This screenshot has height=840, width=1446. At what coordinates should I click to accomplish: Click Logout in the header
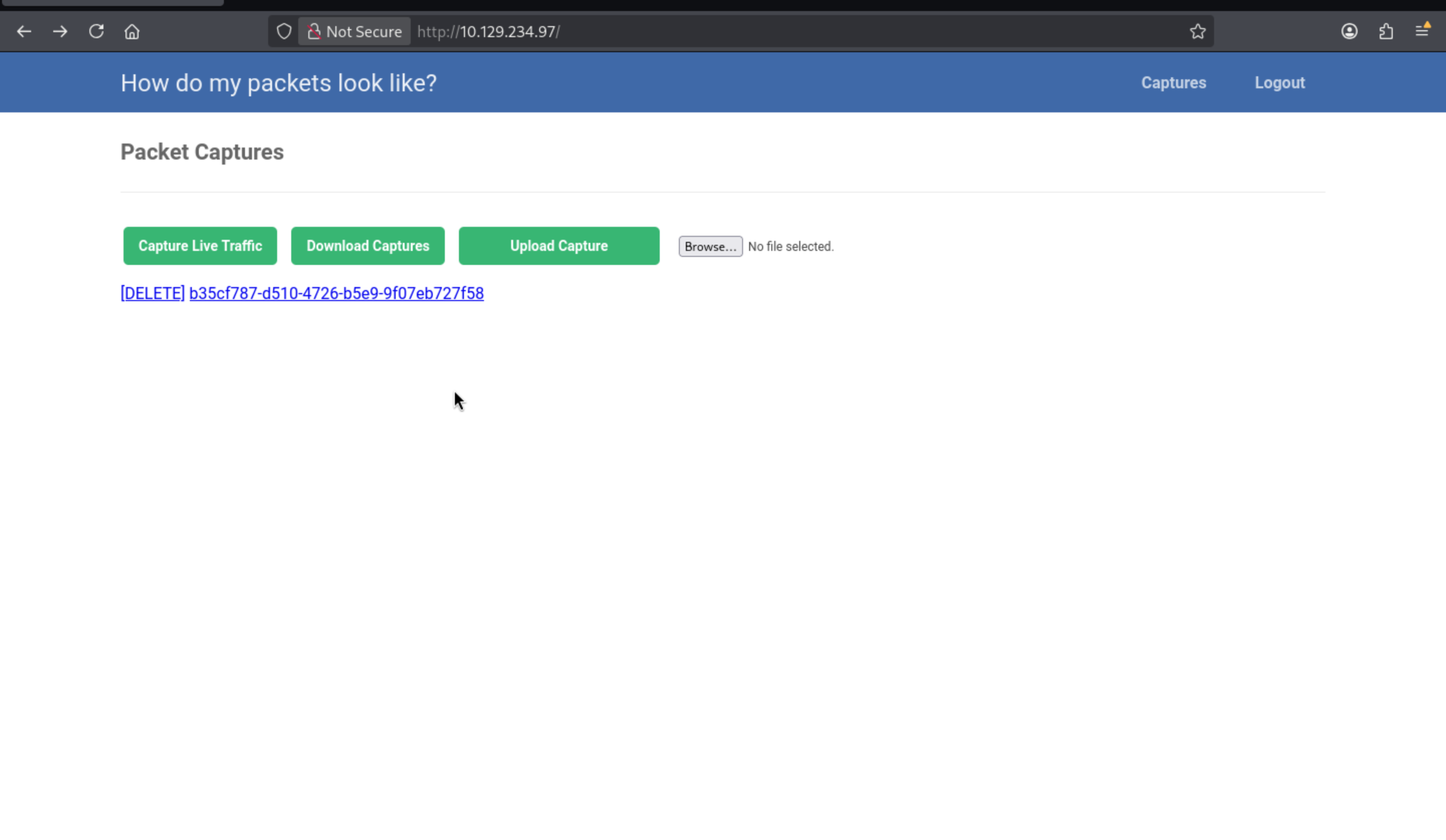click(x=1280, y=83)
